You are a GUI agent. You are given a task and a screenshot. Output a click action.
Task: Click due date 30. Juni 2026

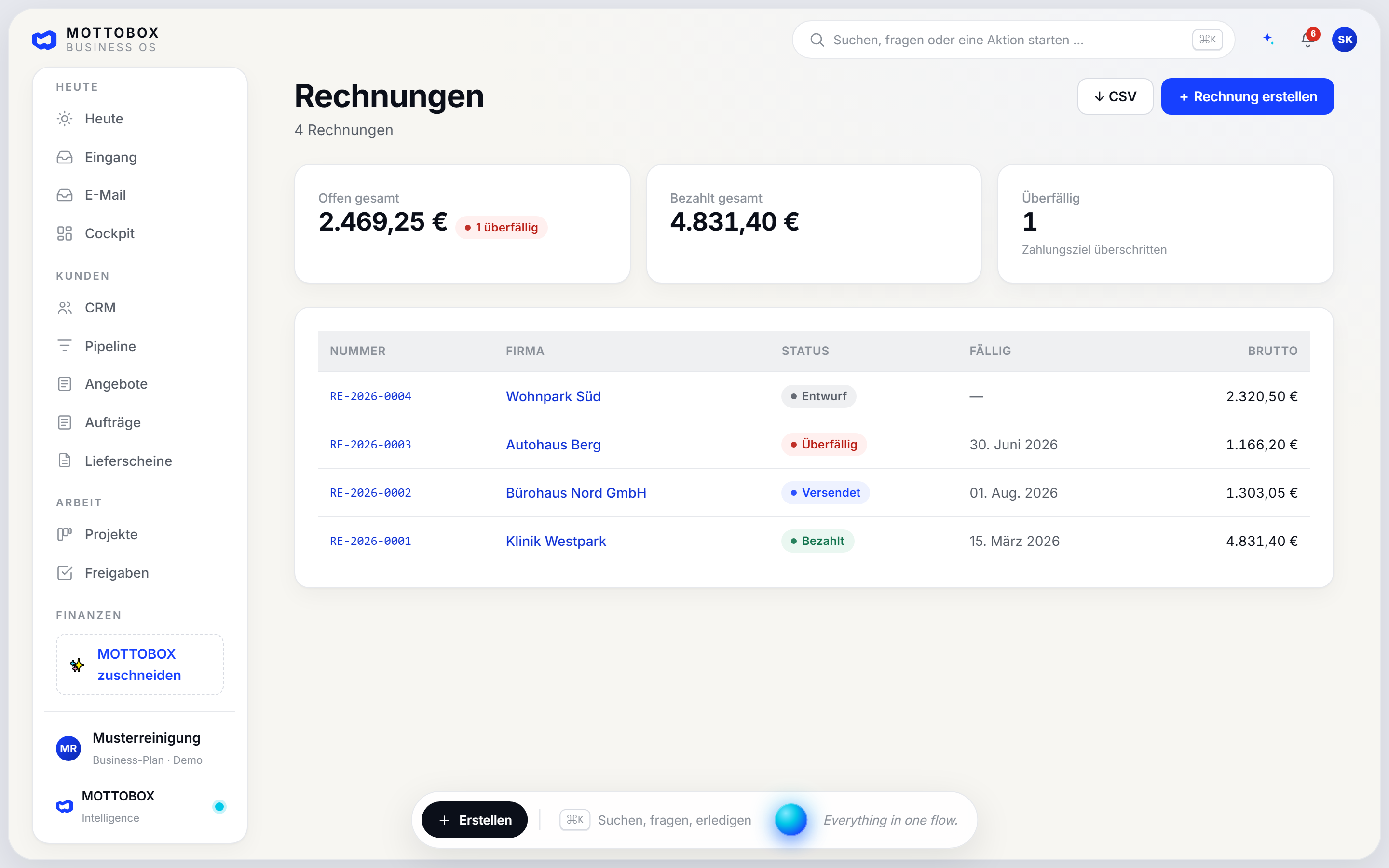click(x=1014, y=444)
